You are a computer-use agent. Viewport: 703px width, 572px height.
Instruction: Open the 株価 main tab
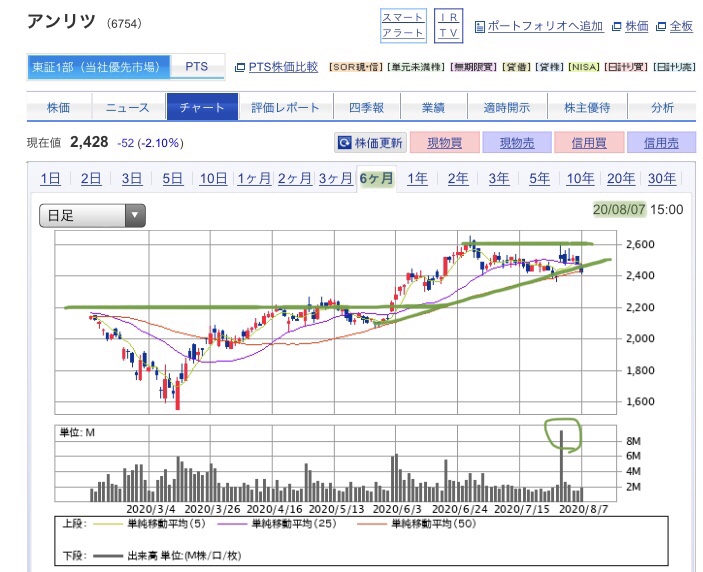(59, 107)
